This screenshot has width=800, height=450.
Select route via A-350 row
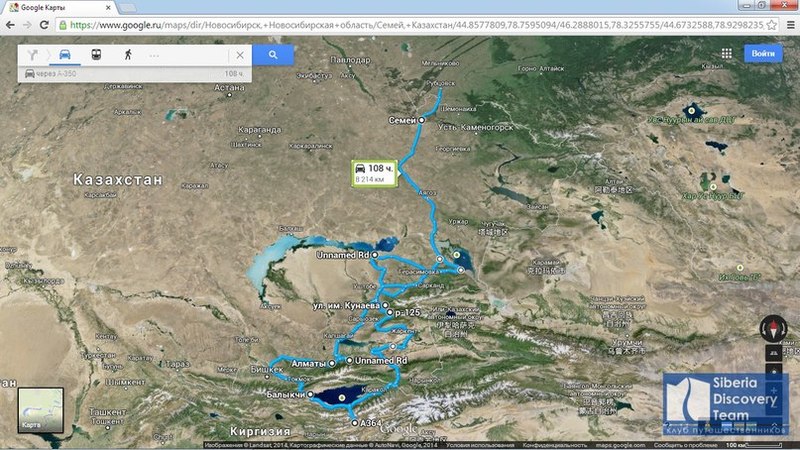(135, 74)
